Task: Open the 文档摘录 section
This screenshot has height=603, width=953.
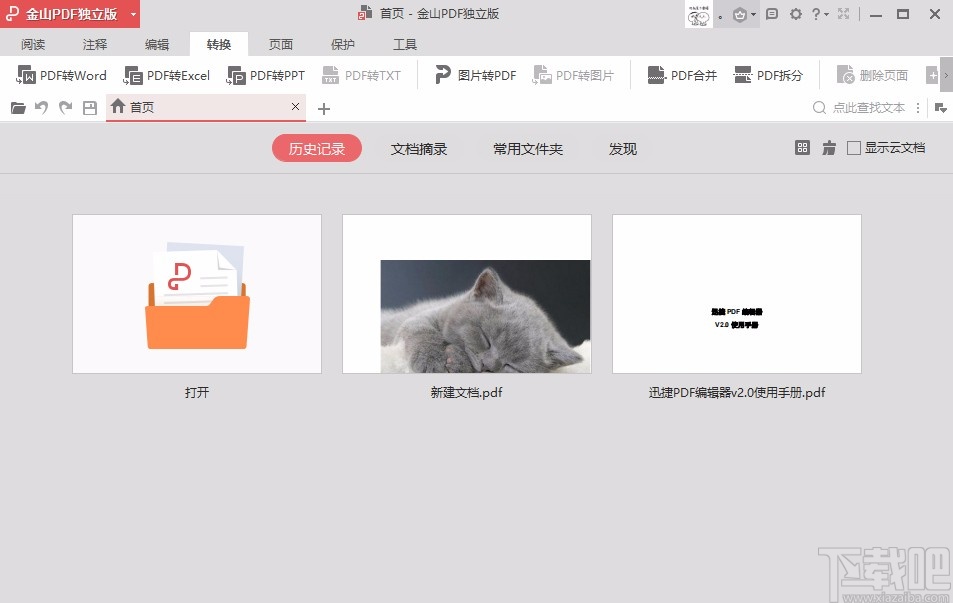Action: 419,148
